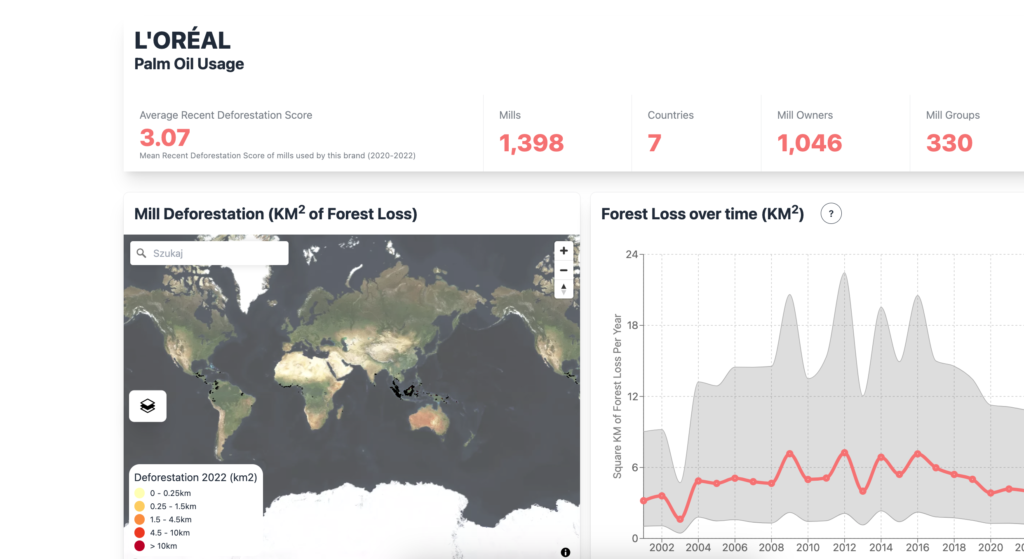The height and width of the screenshot is (559, 1024).
Task: Click the Mill Groups count 330
Action: (x=949, y=142)
